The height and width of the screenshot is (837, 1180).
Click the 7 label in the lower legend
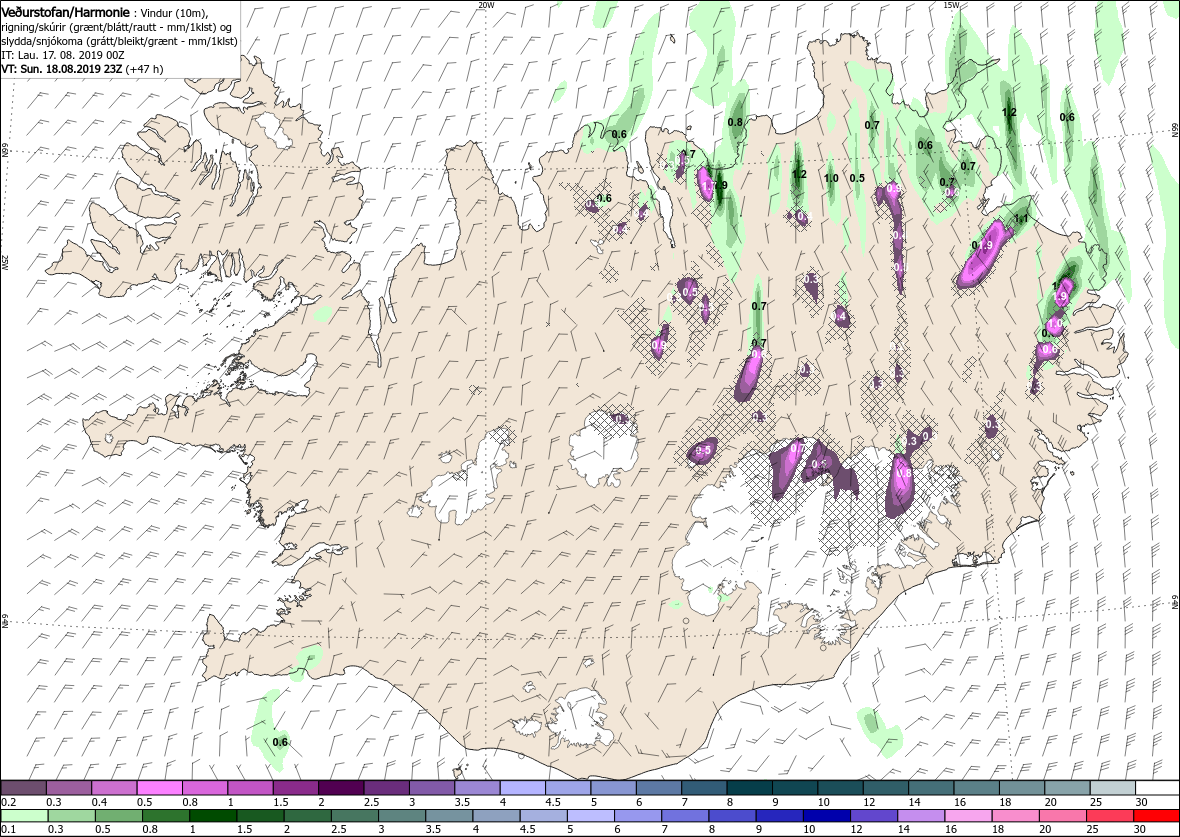click(665, 829)
